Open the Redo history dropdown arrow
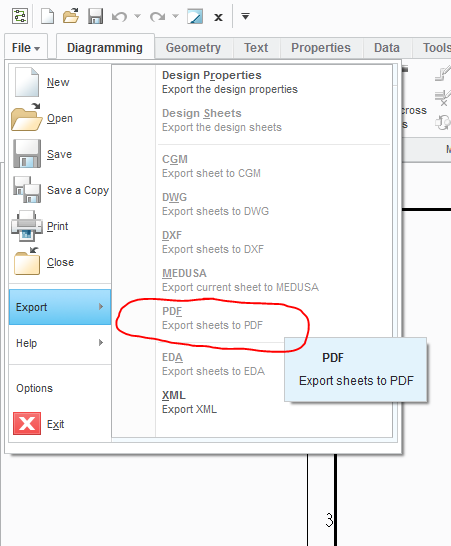 click(x=176, y=16)
